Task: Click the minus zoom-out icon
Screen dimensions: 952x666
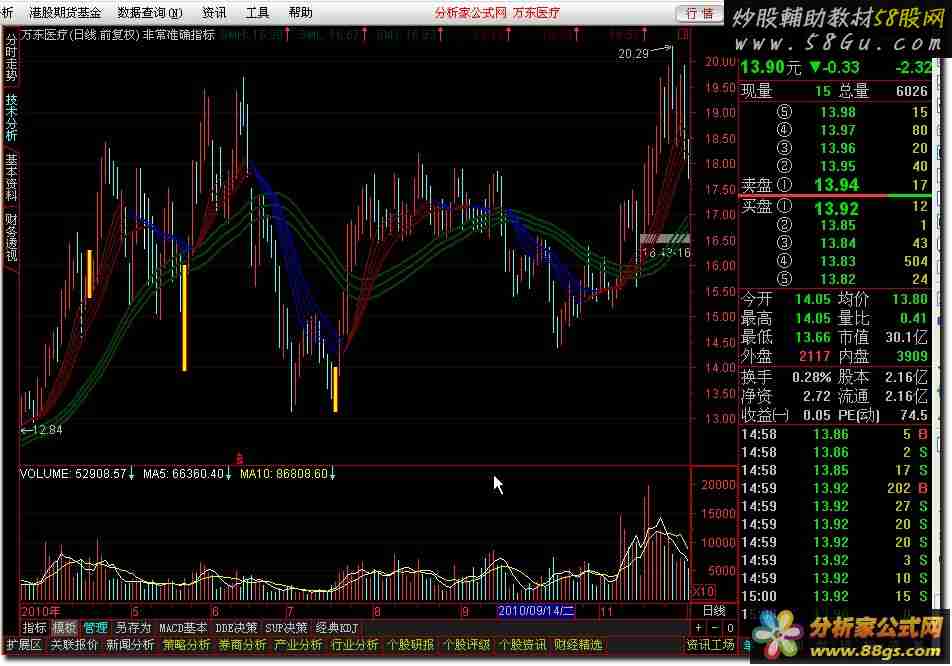Action: [715, 628]
